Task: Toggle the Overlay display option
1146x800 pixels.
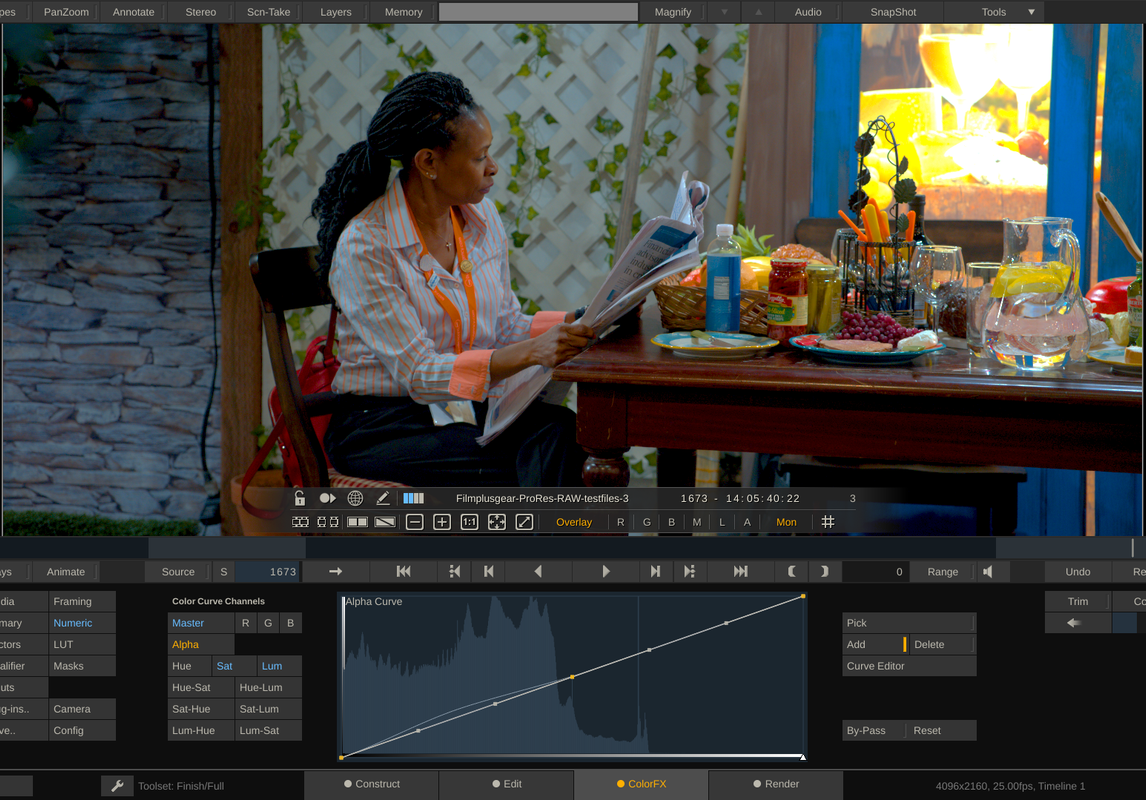Action: tap(574, 522)
